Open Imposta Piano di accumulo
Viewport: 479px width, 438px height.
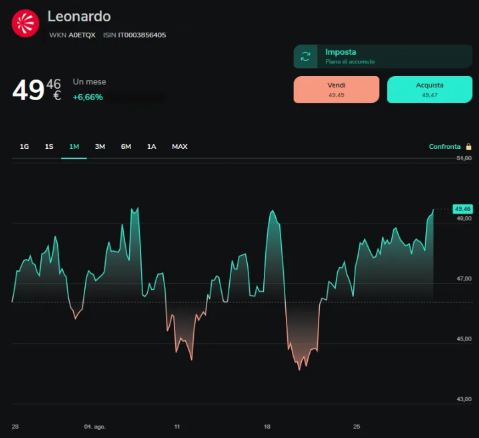pos(383,56)
